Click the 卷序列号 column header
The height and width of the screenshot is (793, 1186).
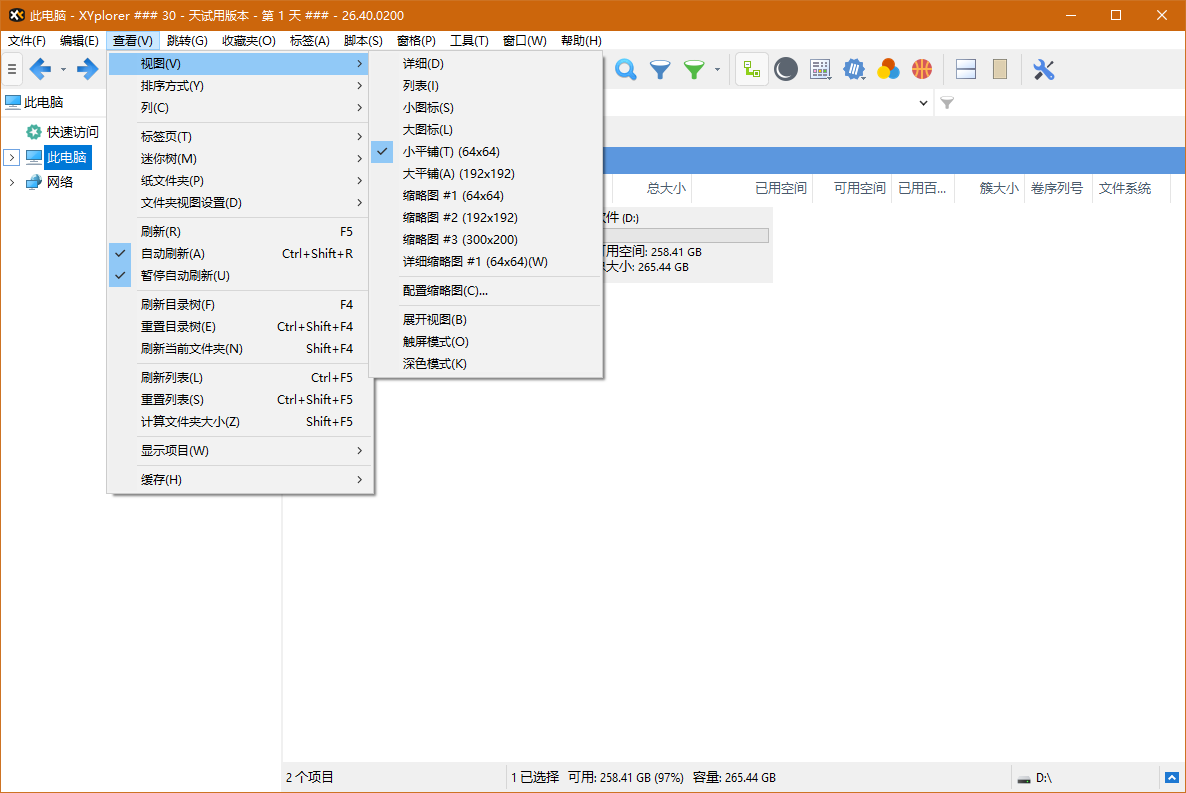point(1057,188)
